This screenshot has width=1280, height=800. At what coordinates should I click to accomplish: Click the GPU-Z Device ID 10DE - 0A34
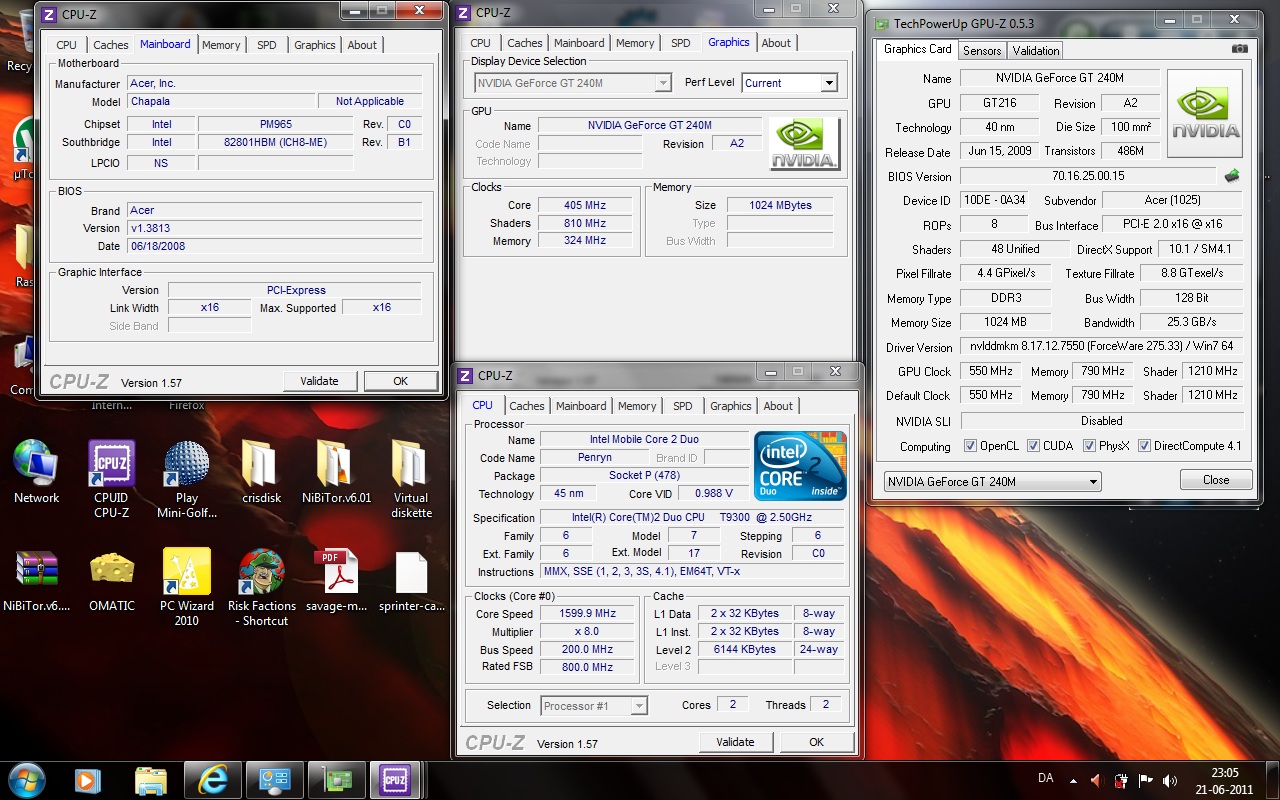pos(994,200)
